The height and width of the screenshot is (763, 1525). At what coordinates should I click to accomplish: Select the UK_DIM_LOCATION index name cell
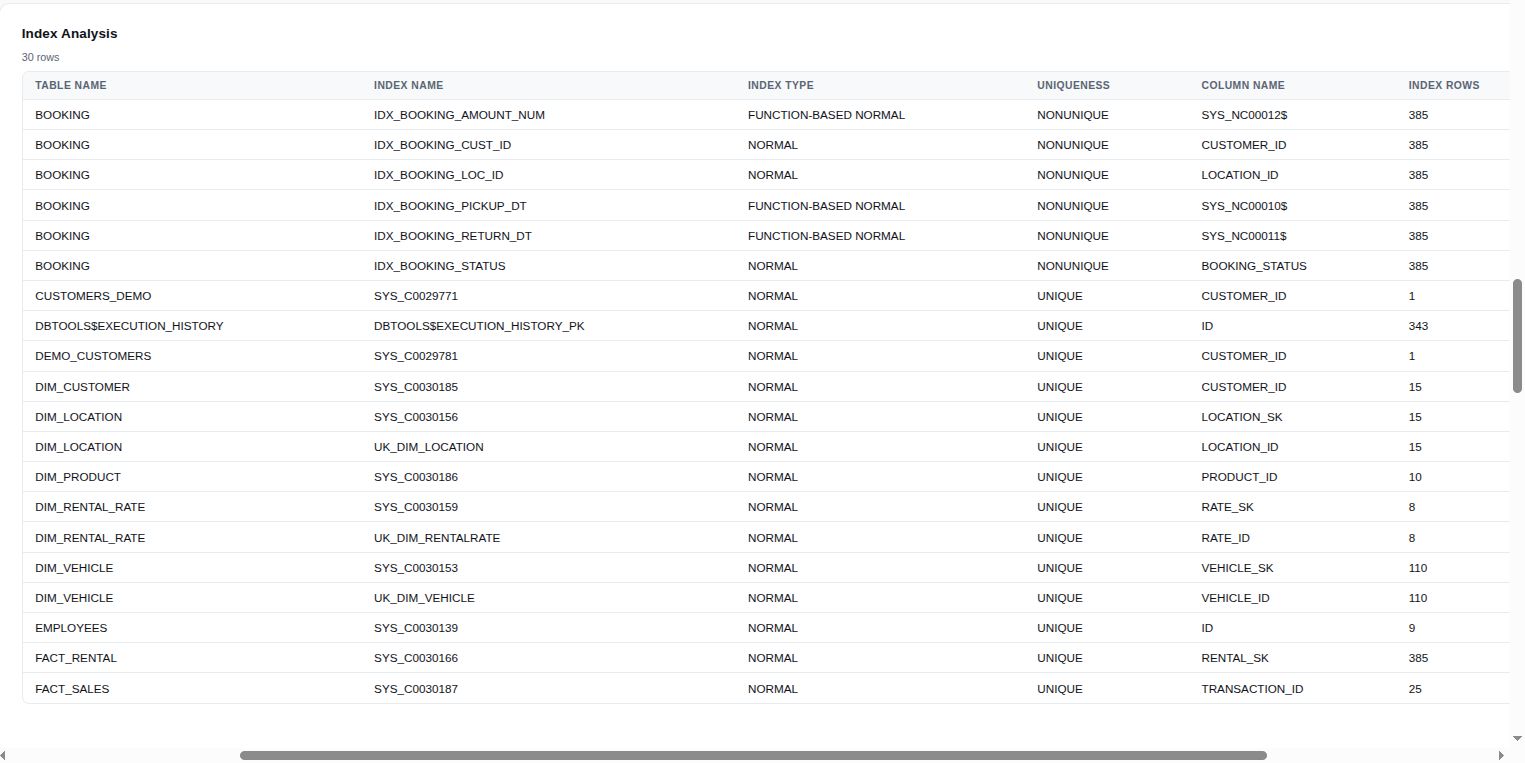[429, 447]
